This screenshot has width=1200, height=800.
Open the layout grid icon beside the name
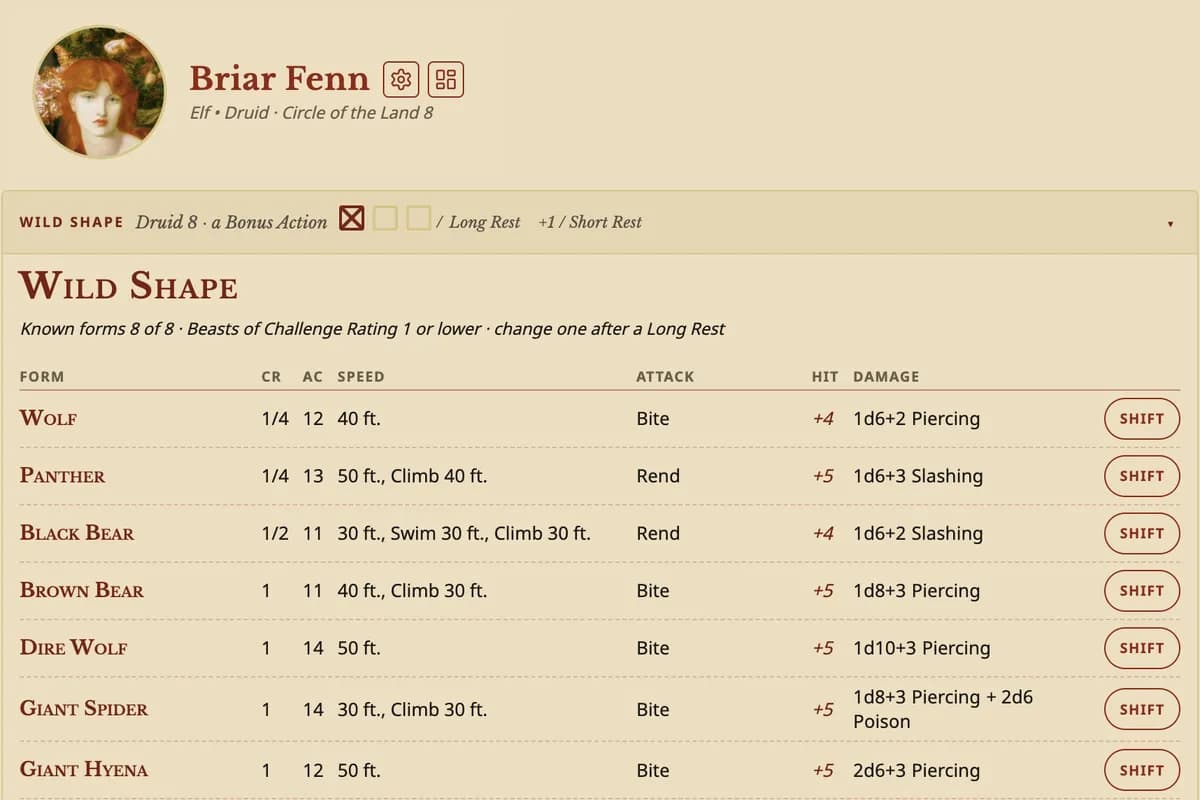coord(446,79)
